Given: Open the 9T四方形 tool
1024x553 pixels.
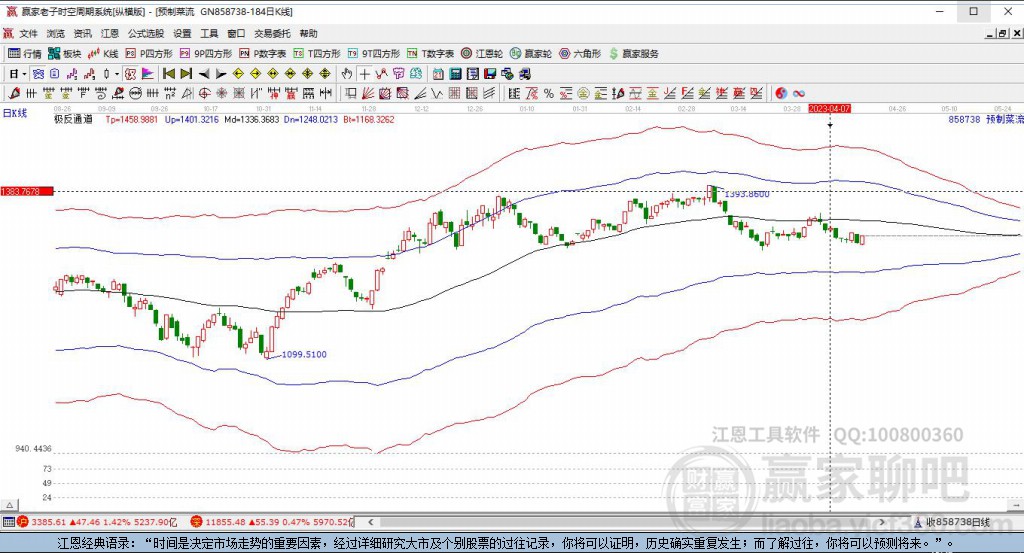Looking at the screenshot, I should 374,54.
